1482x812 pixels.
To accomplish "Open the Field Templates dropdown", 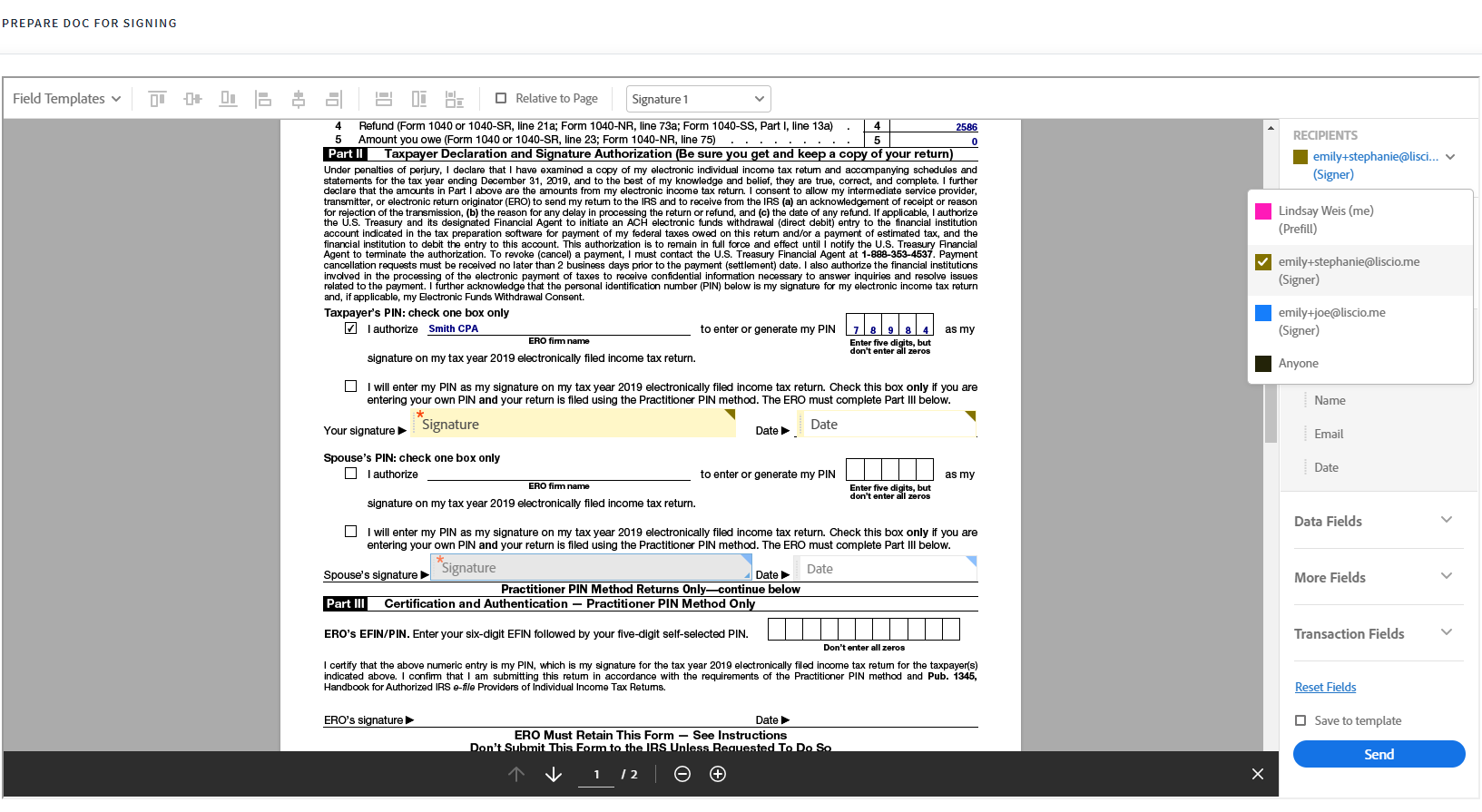I will click(x=66, y=99).
